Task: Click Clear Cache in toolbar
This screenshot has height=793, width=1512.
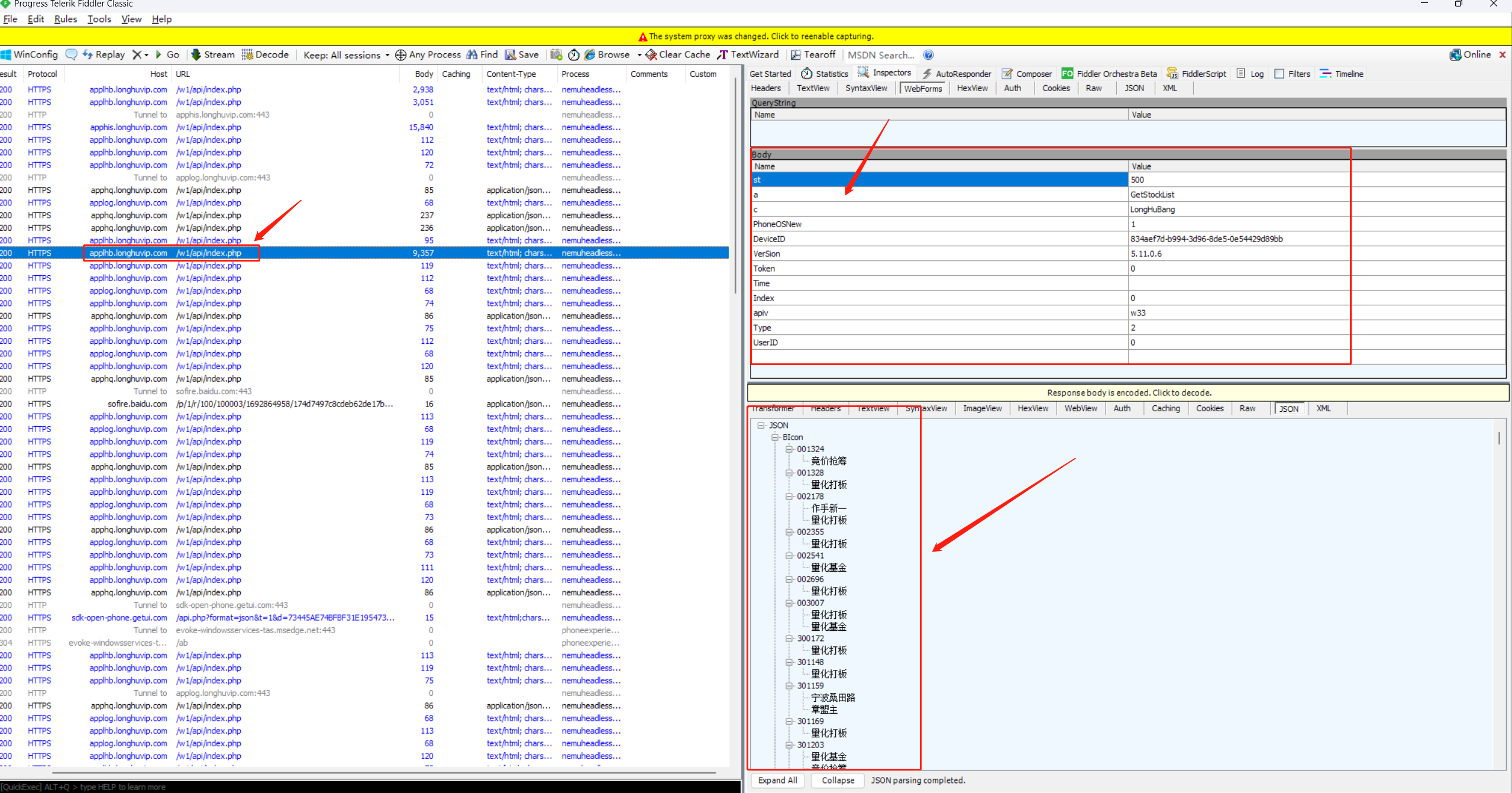Action: [678, 54]
